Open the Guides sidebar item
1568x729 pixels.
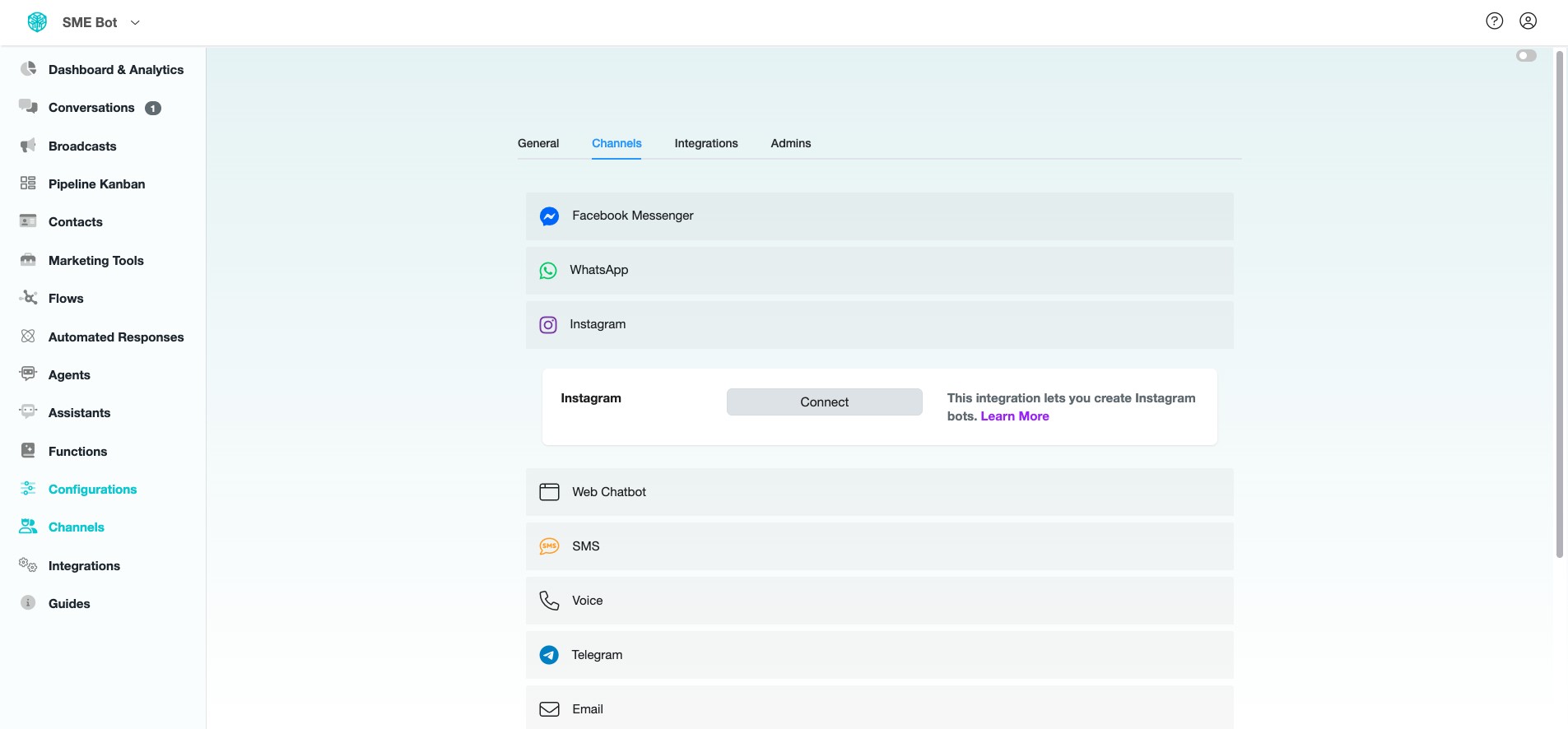[69, 604]
